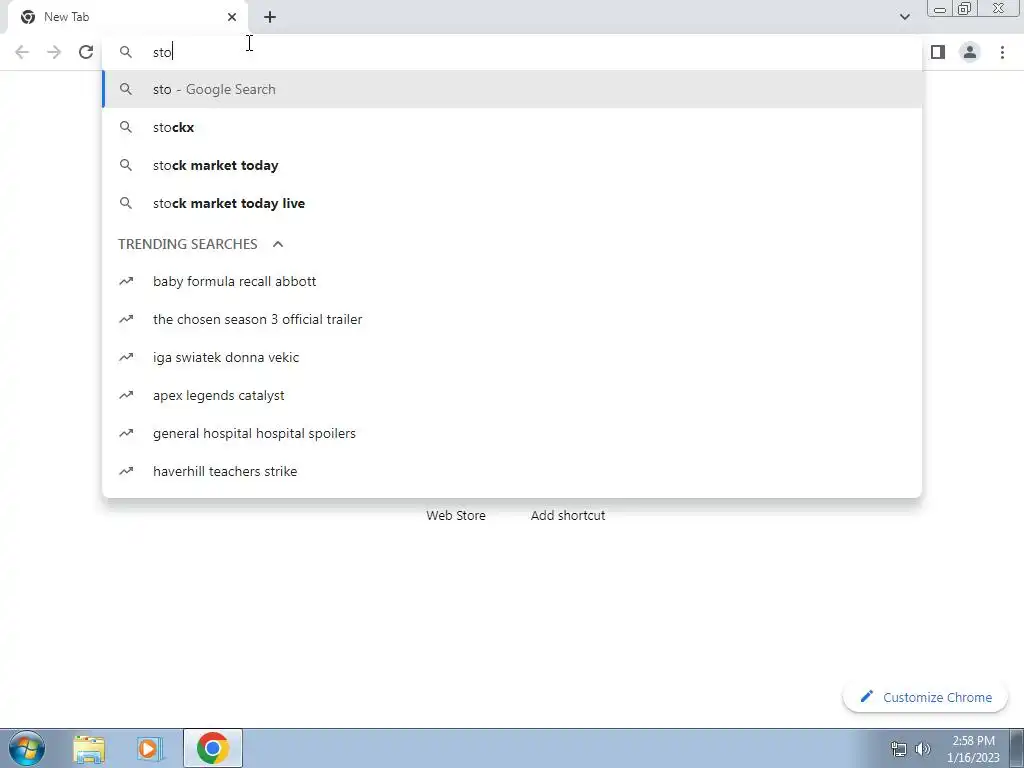Open the network tray icon
The height and width of the screenshot is (768, 1024).
[899, 749]
